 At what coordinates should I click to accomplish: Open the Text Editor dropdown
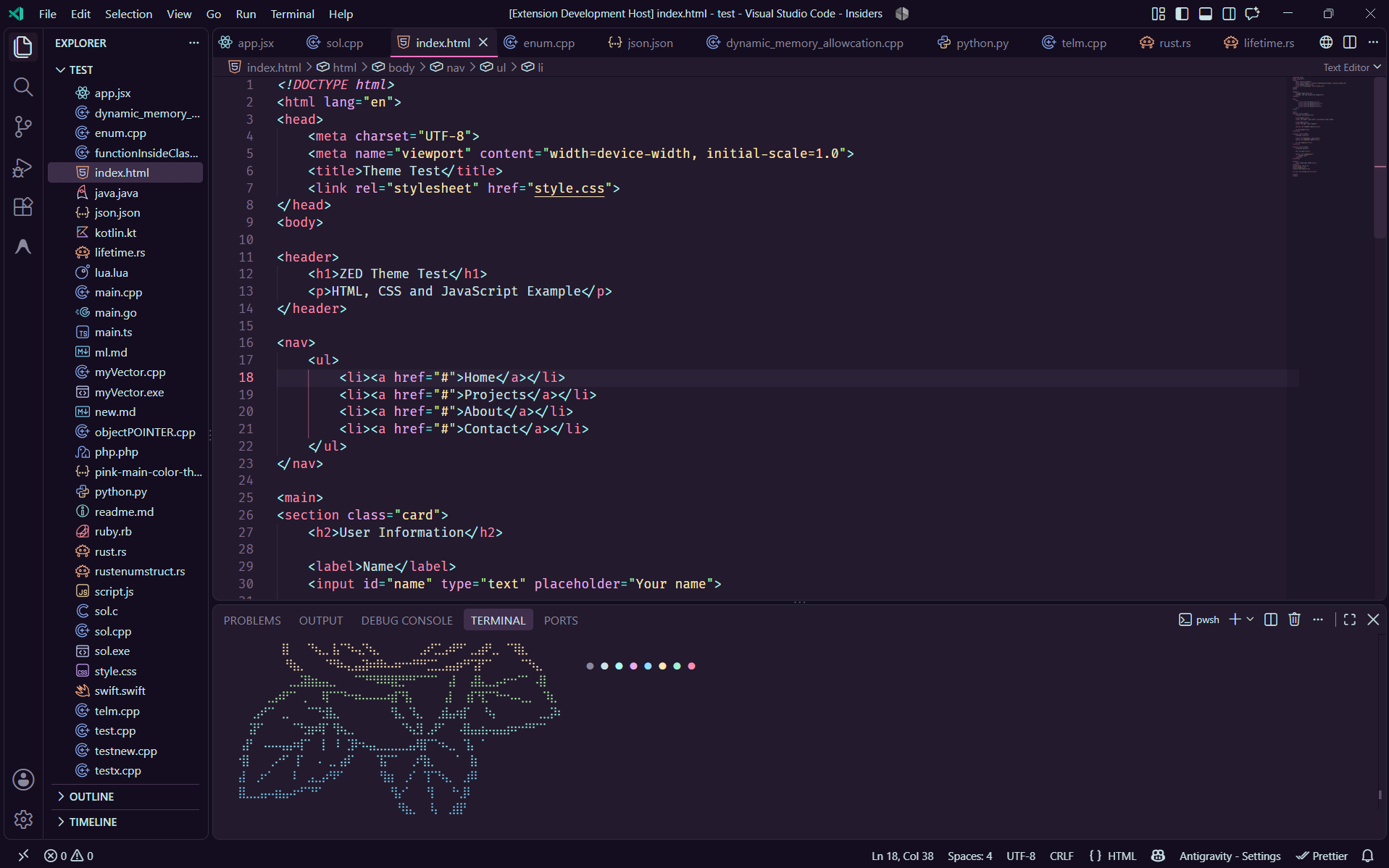(1351, 67)
